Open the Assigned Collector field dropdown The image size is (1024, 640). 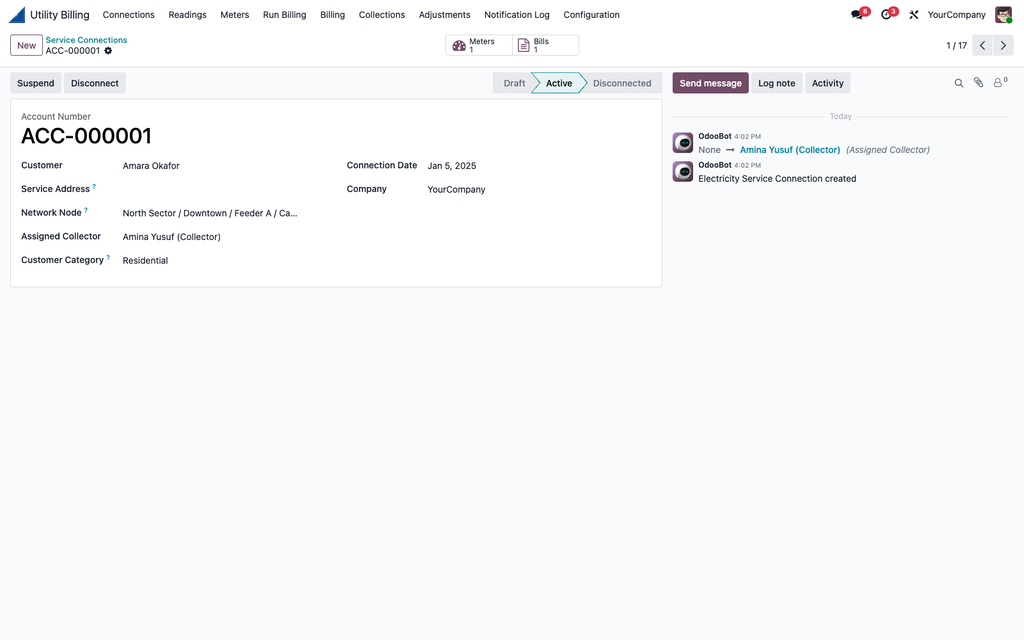tap(223, 236)
